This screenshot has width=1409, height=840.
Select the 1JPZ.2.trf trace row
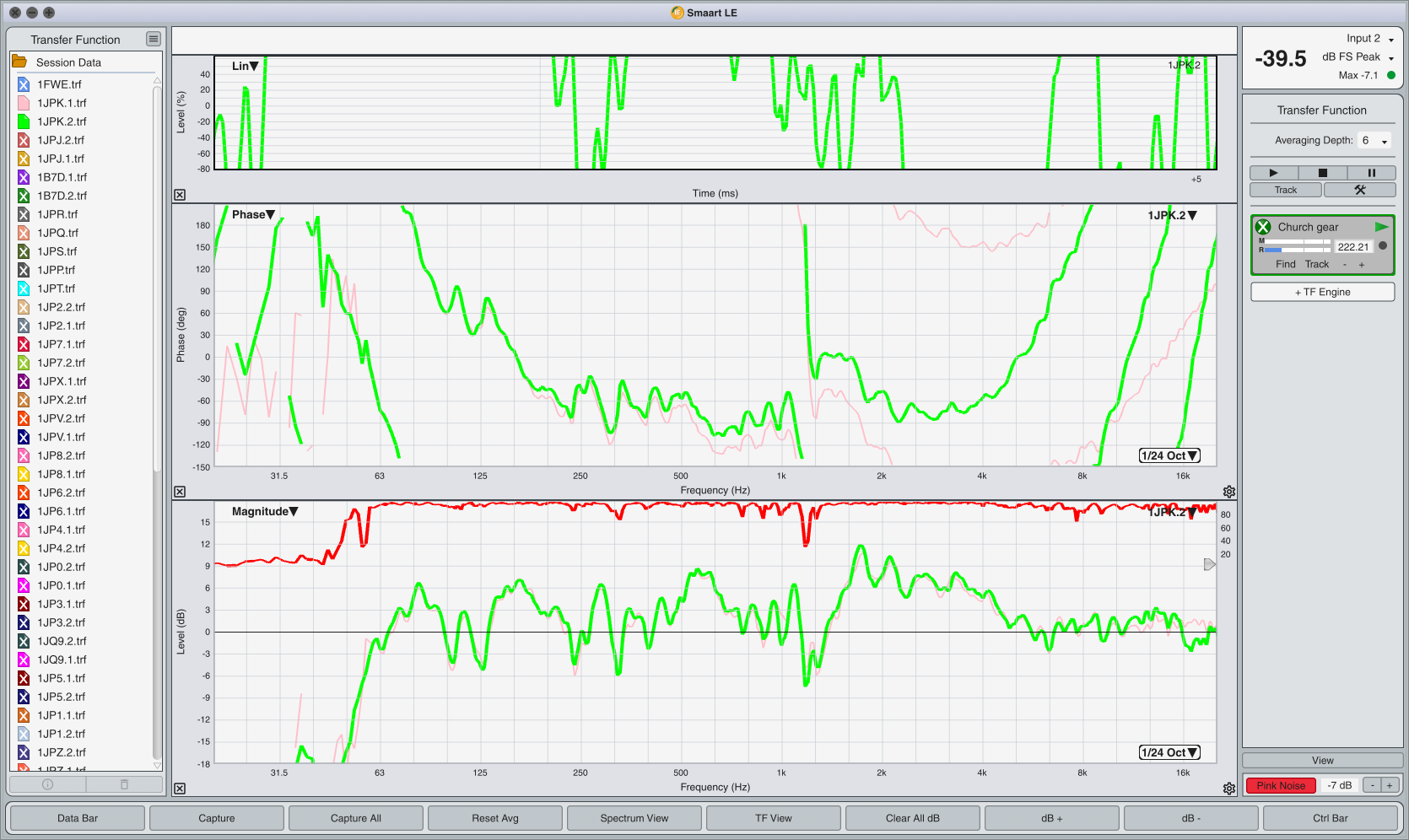point(83,752)
